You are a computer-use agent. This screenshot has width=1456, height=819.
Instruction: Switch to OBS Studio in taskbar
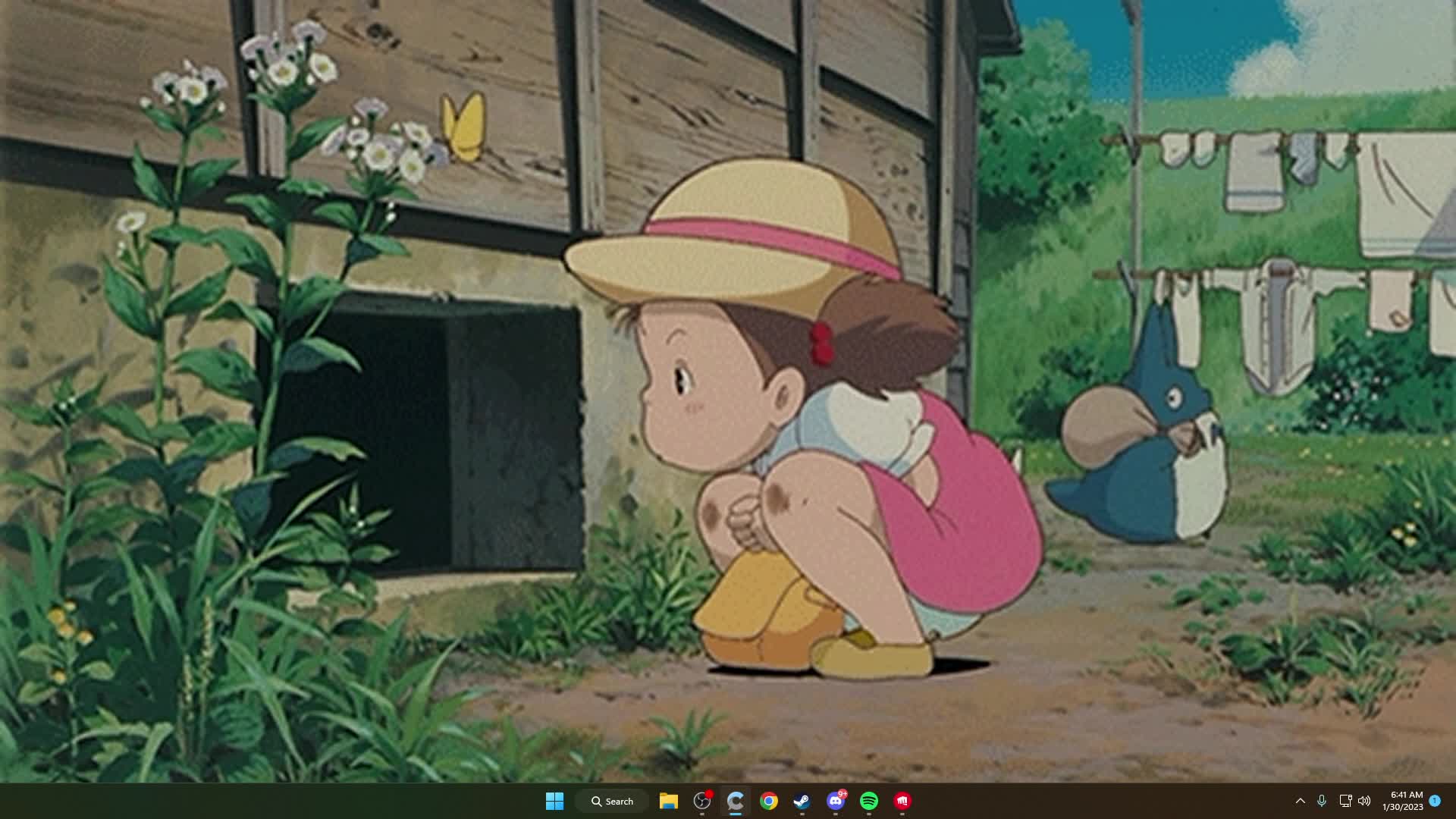[x=702, y=801]
